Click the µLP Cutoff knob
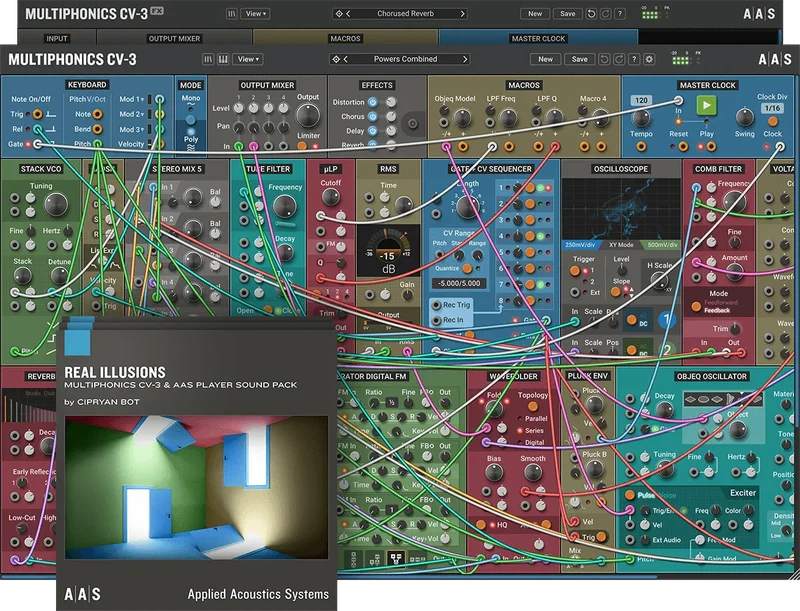The height and width of the screenshot is (611, 800). pyautogui.click(x=331, y=197)
